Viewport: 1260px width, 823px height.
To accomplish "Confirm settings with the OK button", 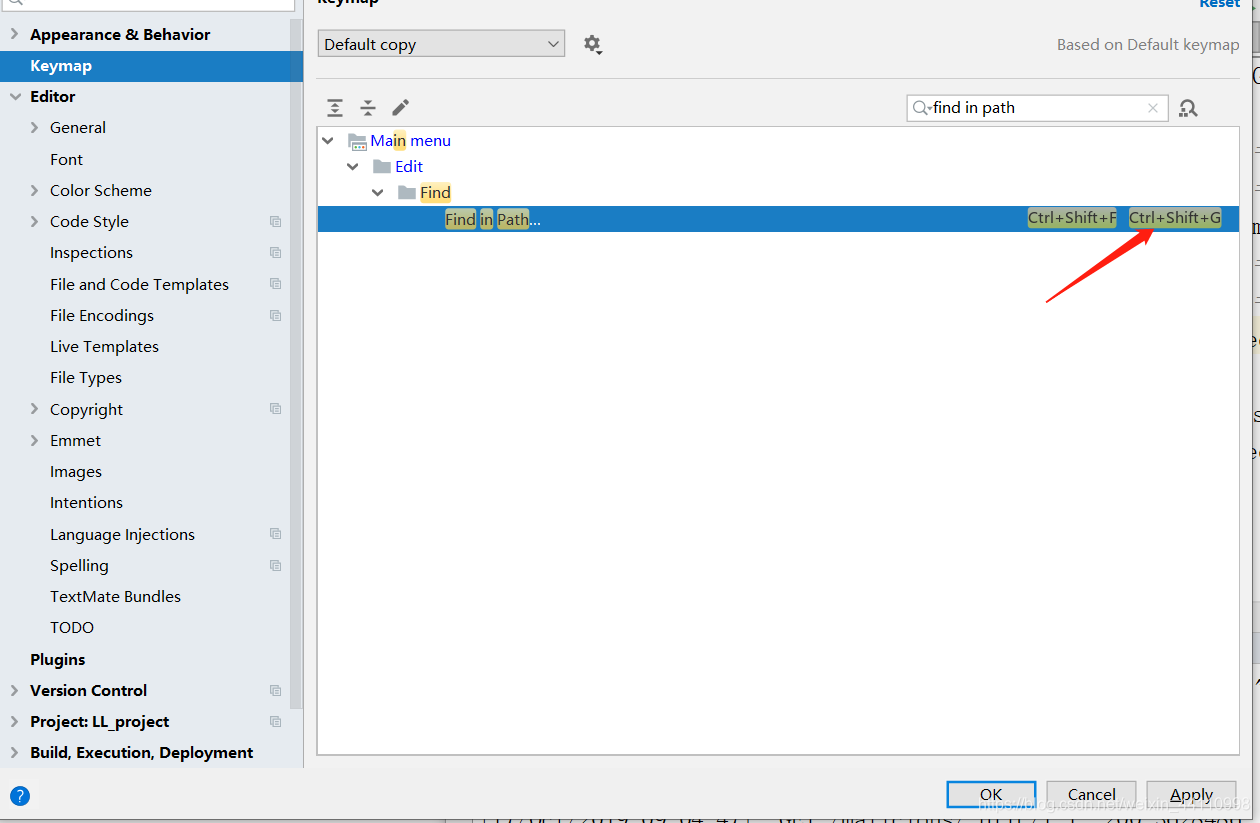I will tap(990, 793).
